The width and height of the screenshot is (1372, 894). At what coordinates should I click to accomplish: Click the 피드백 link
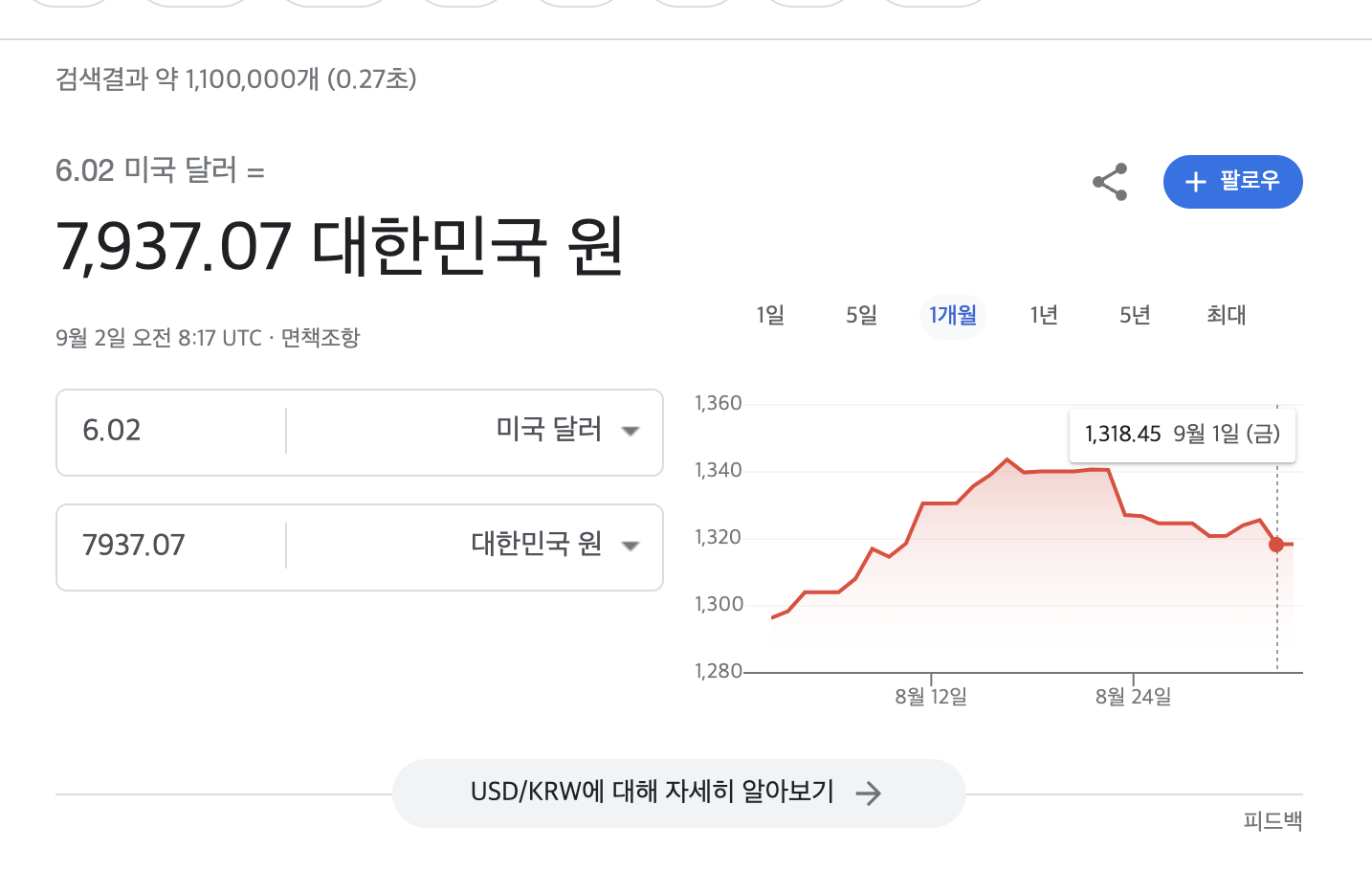[1272, 820]
